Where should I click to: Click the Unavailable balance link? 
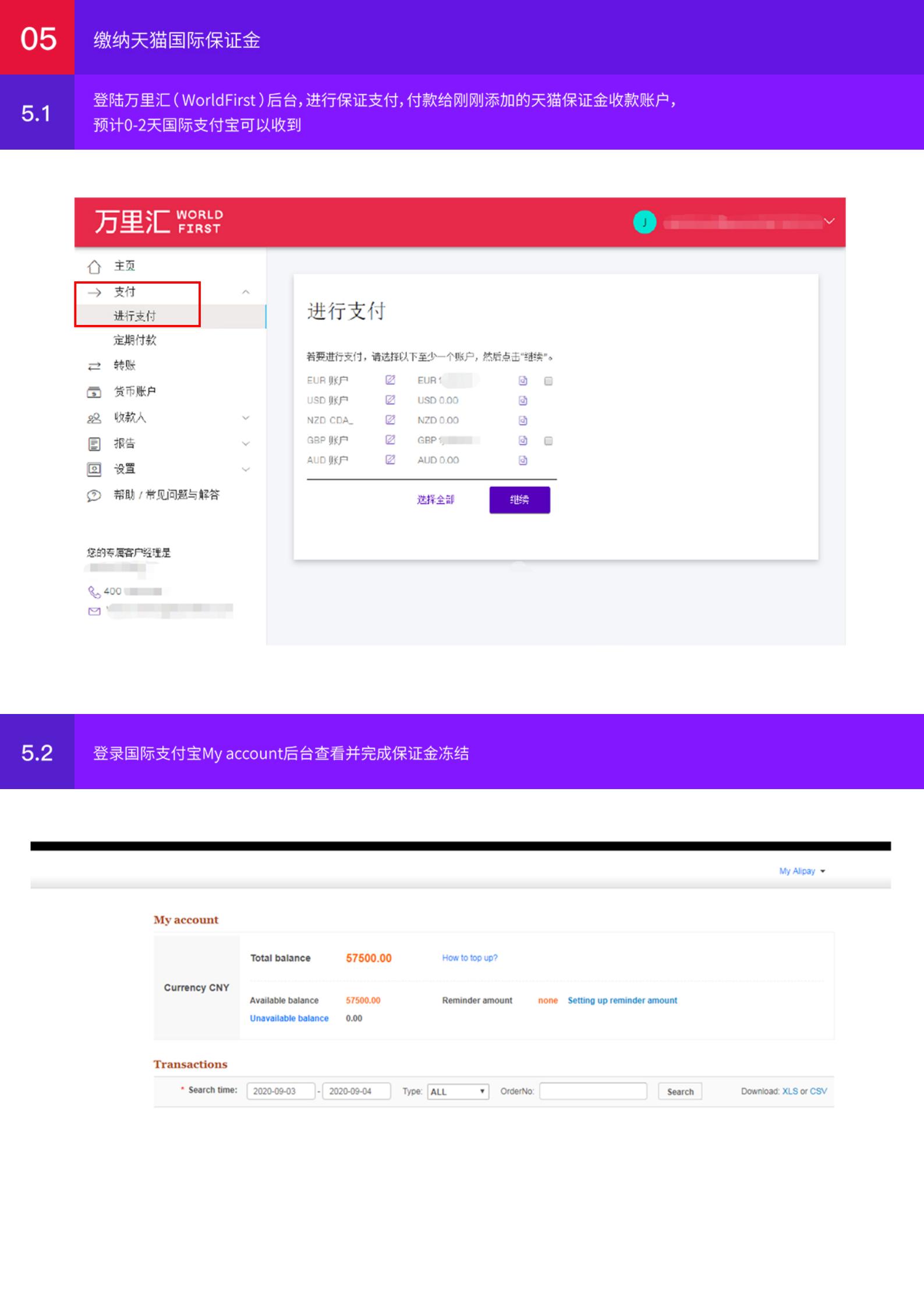(289, 1019)
